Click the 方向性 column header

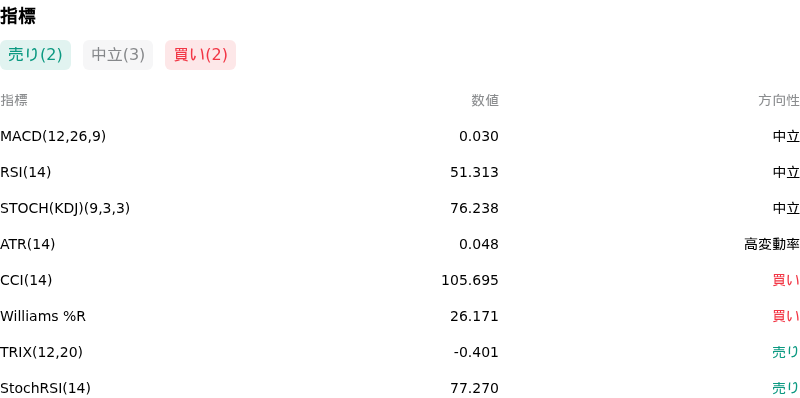(779, 101)
